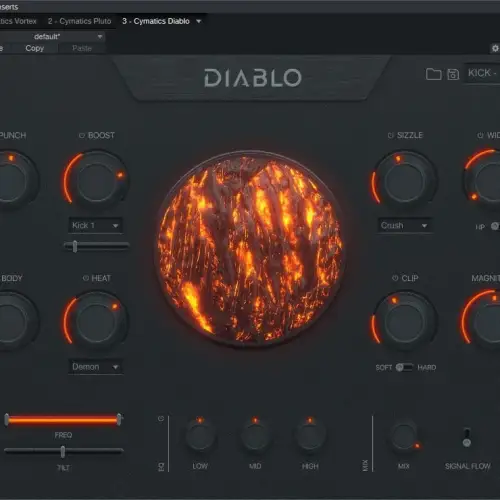The image size is (500, 500).
Task: Click the slider under Kick 1 dropdown
Action: pos(96,246)
